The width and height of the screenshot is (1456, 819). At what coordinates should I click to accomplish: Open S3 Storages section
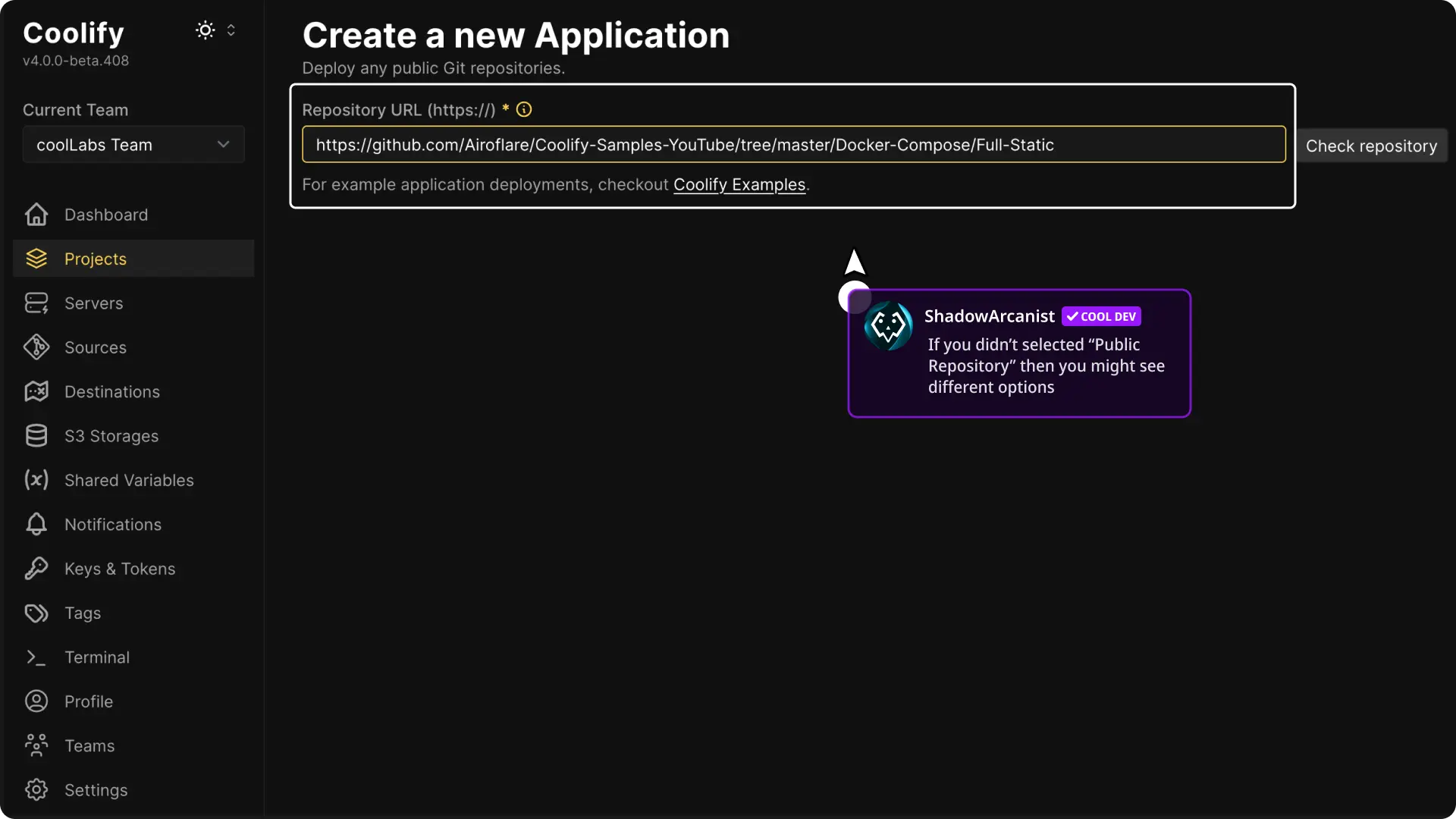pyautogui.click(x=111, y=435)
